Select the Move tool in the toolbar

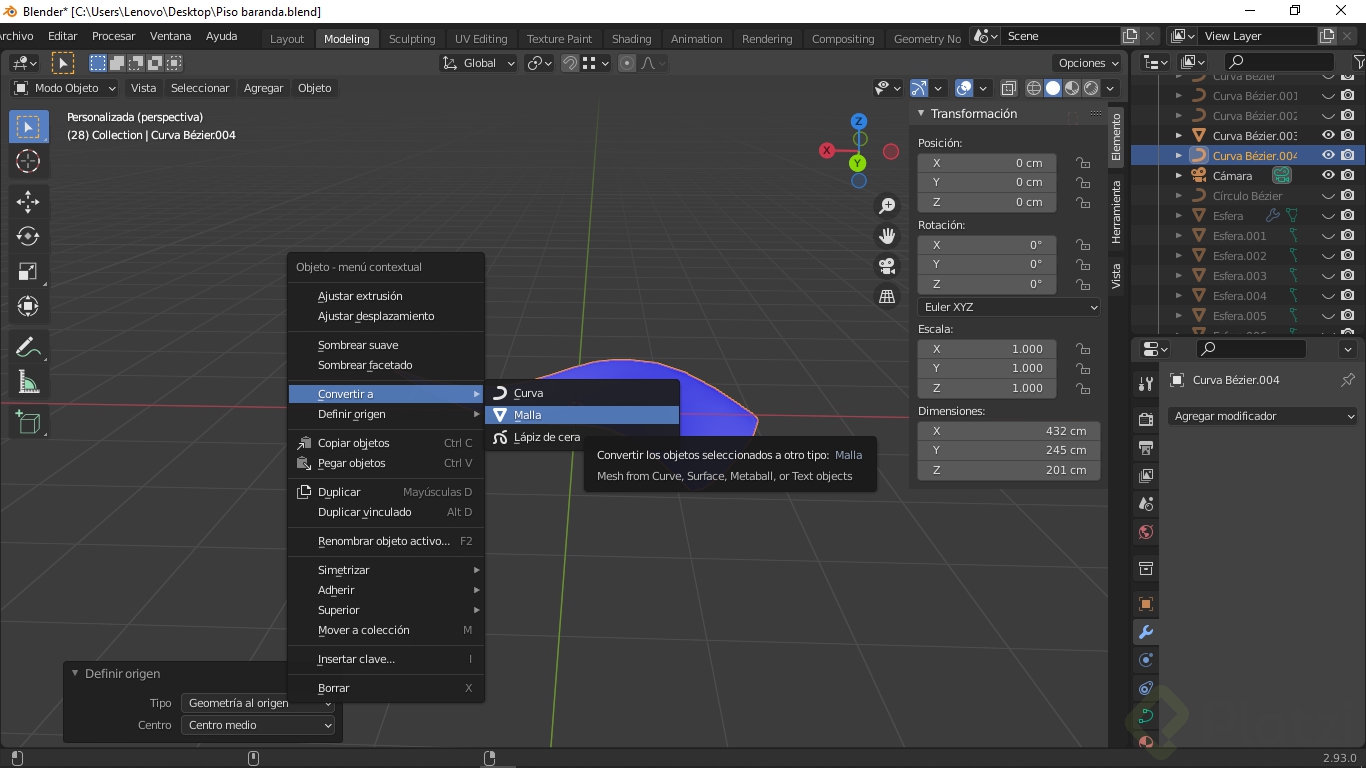click(x=28, y=201)
